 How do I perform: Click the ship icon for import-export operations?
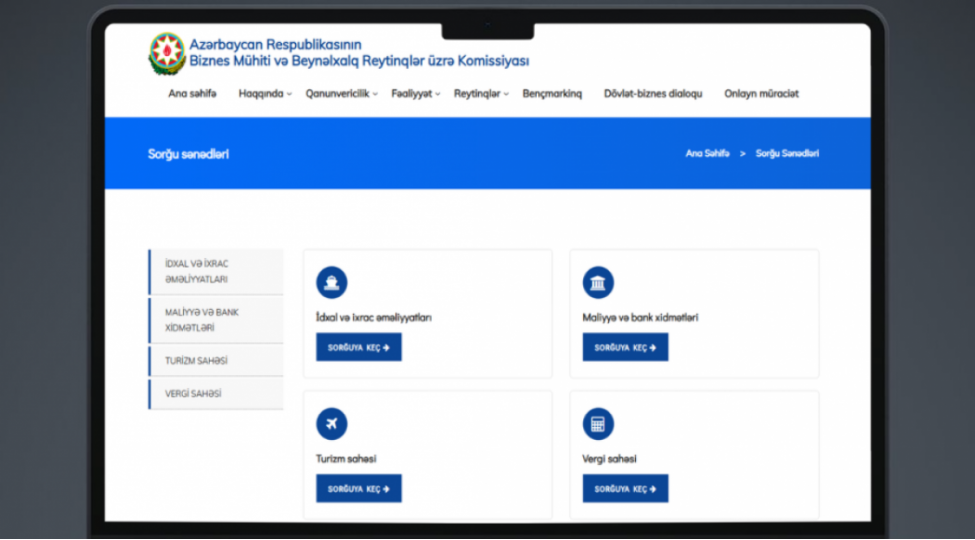click(x=331, y=283)
